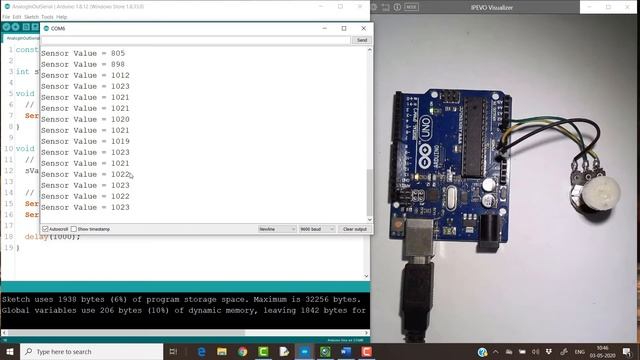Viewport: 640px width, 360px height.
Task: Click the Get Help tray icon
Action: click(482, 352)
